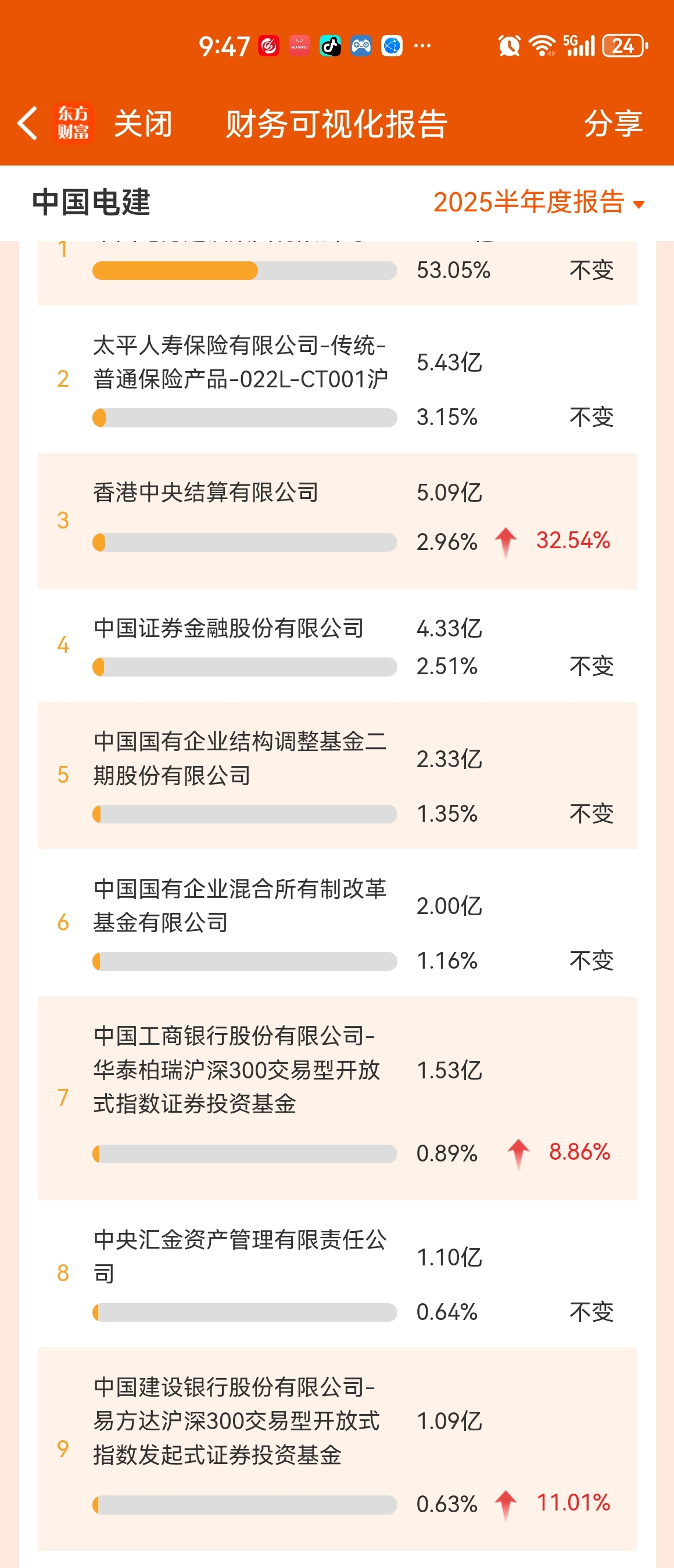Tap the alarm clock status icon
Image resolution: width=674 pixels, height=1568 pixels.
point(509,46)
